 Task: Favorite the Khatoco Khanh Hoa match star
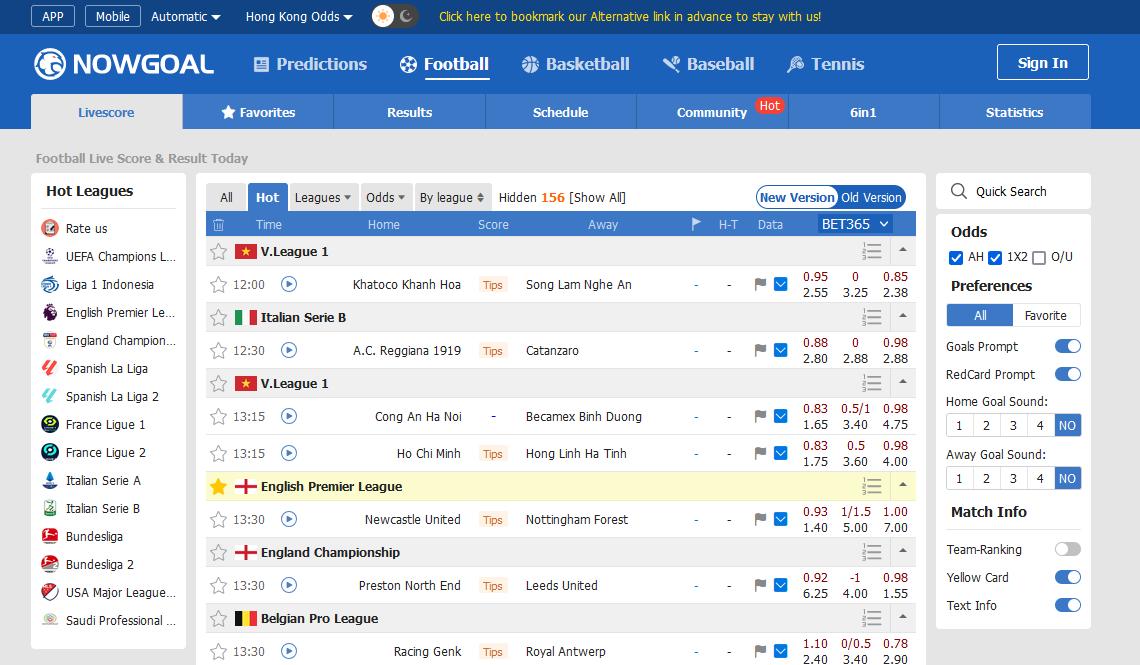coord(218,284)
